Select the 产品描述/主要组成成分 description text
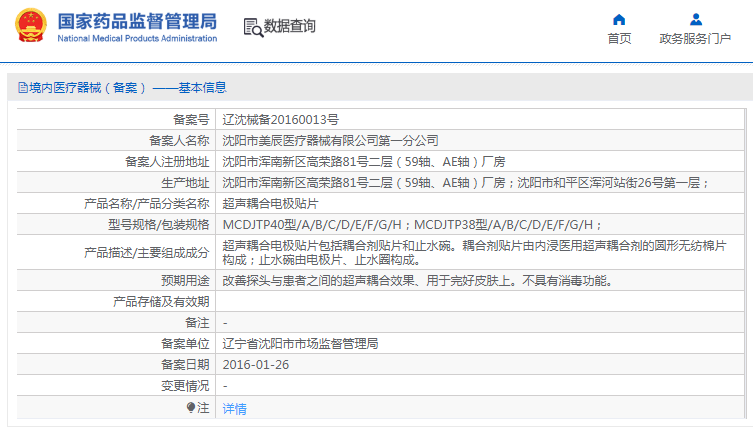Viewport: 753px width, 429px height. (474, 253)
